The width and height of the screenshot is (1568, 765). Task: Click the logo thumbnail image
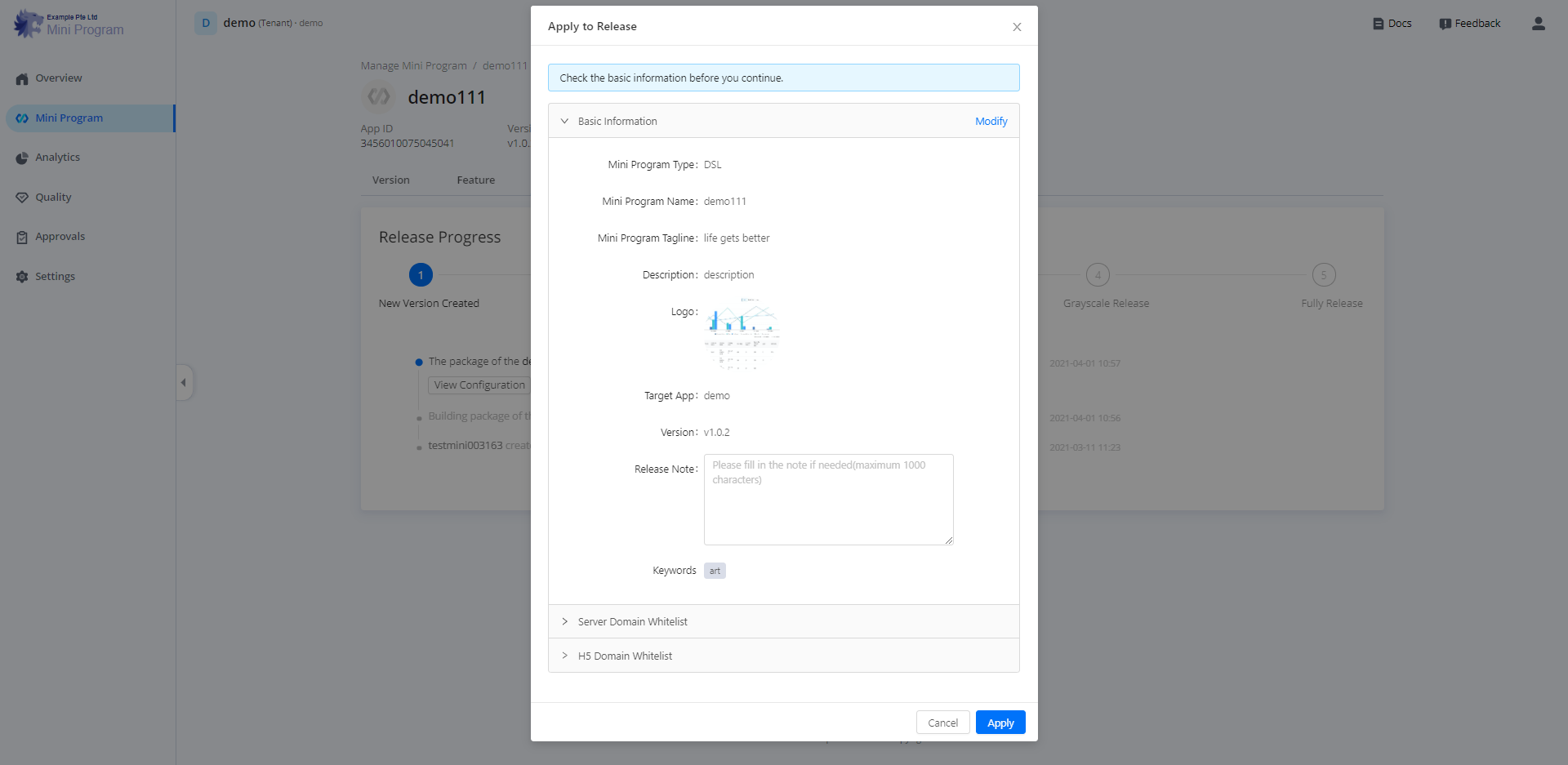742,335
